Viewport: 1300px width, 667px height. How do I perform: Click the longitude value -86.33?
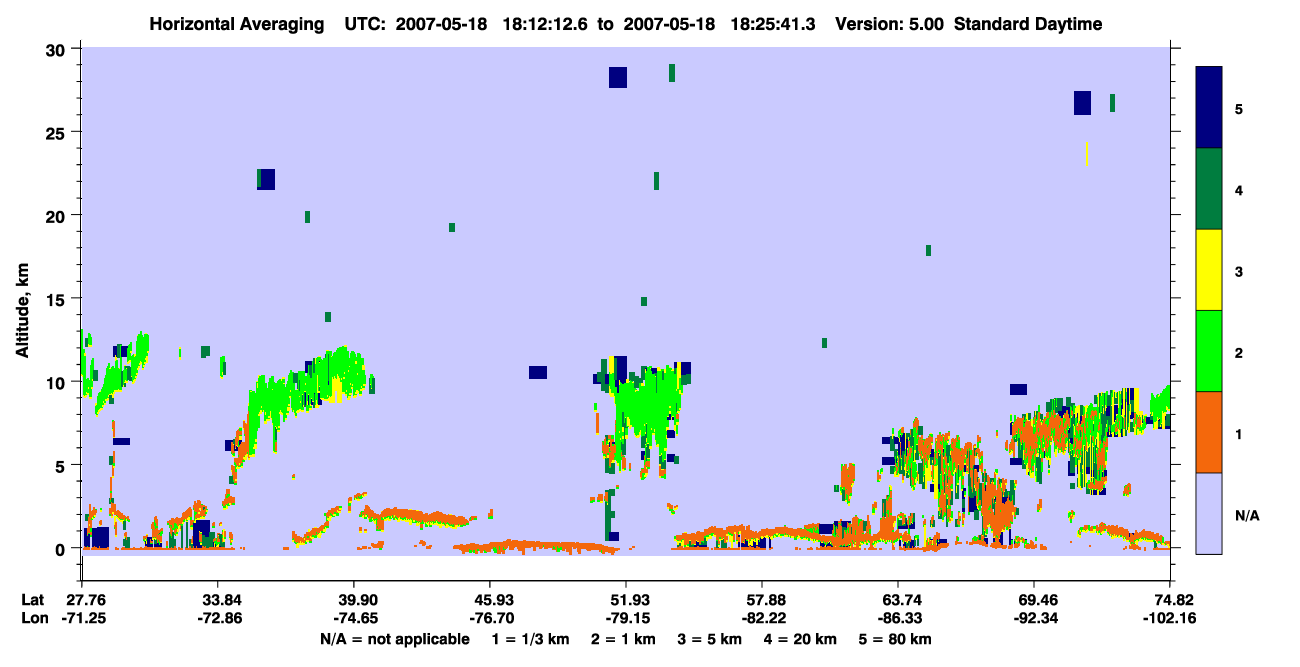point(898,618)
